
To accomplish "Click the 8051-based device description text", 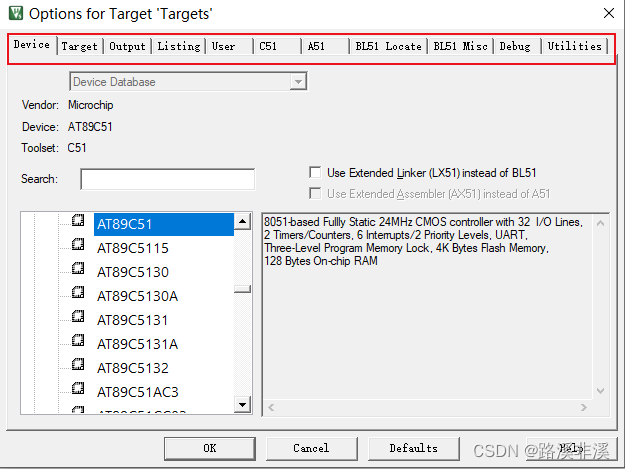I will pos(423,241).
